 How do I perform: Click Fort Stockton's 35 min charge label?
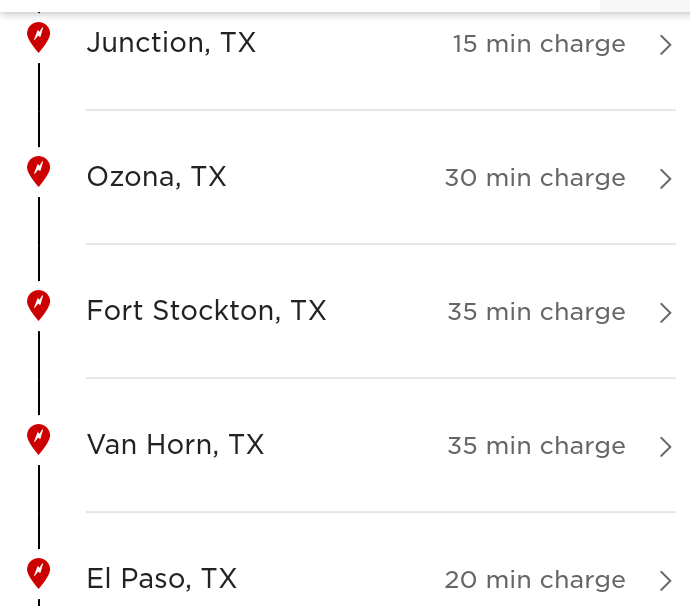click(x=536, y=312)
